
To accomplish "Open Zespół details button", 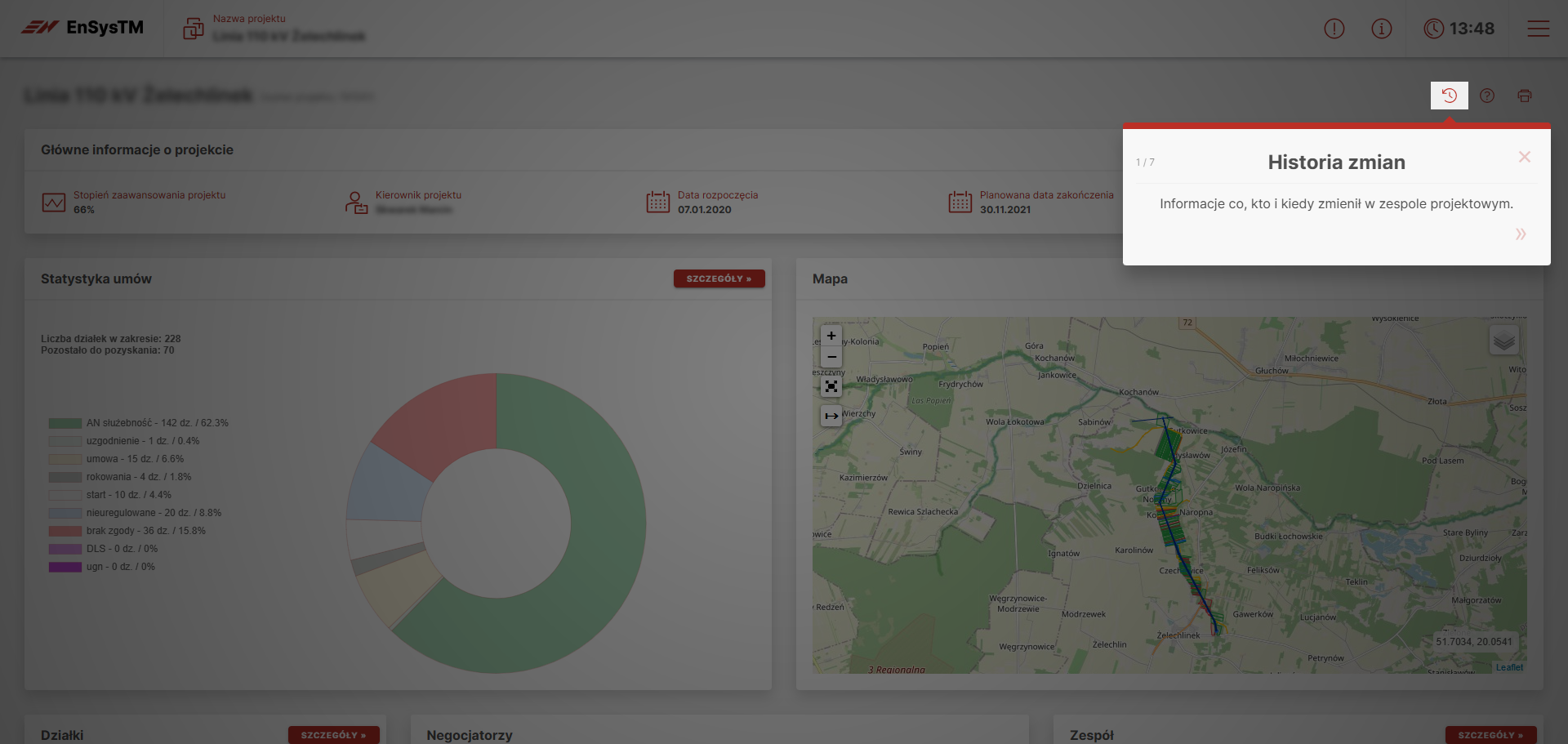I will [1490, 734].
